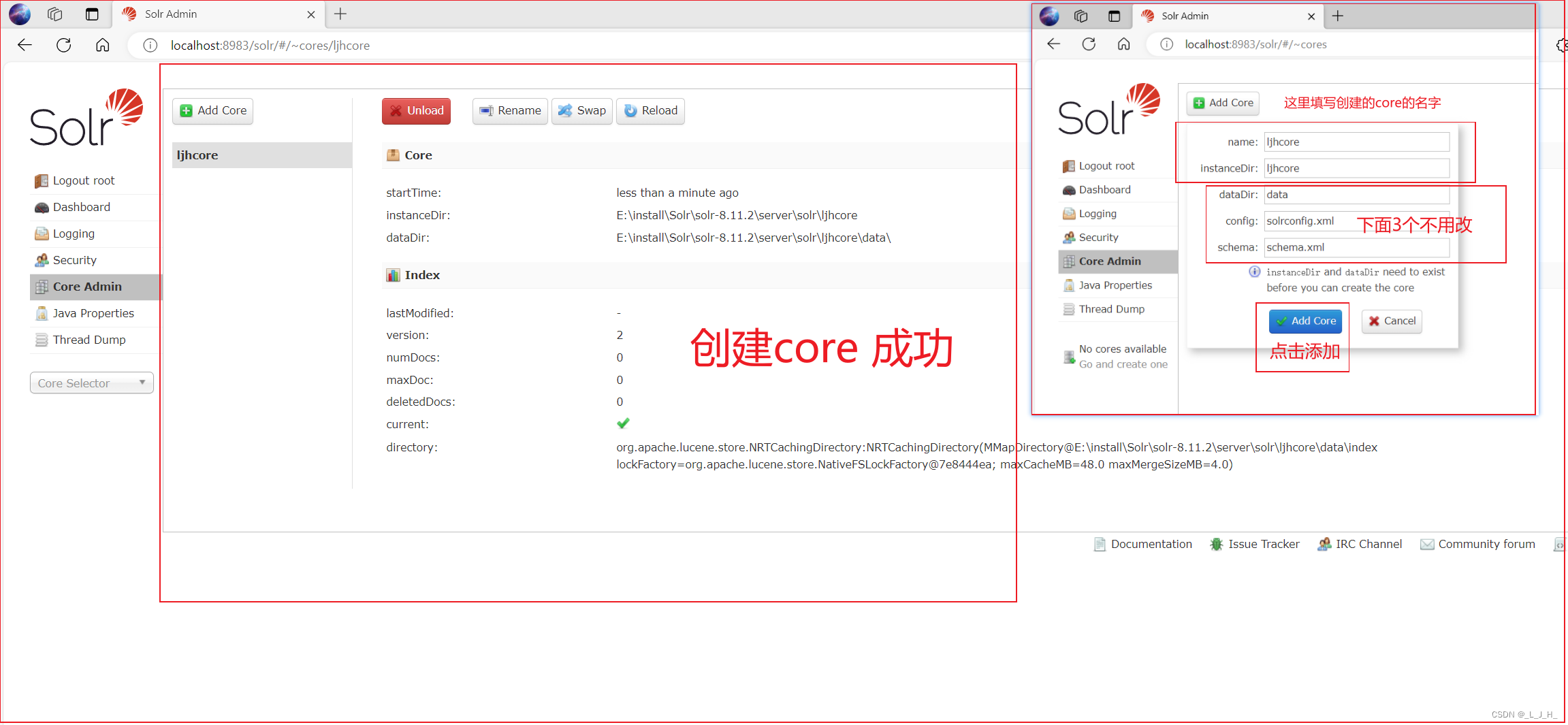Click Logging icon in left window

42,233
